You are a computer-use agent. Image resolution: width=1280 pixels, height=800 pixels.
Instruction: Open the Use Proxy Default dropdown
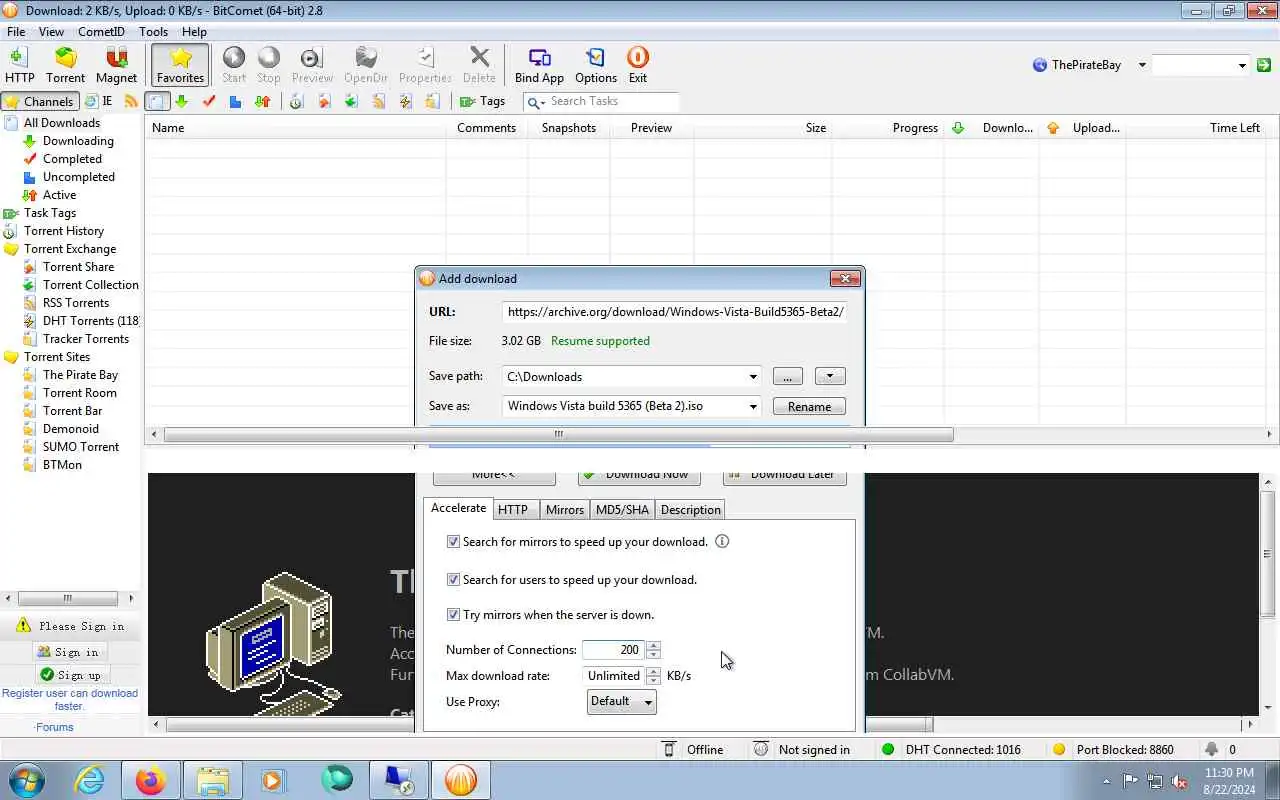point(622,701)
